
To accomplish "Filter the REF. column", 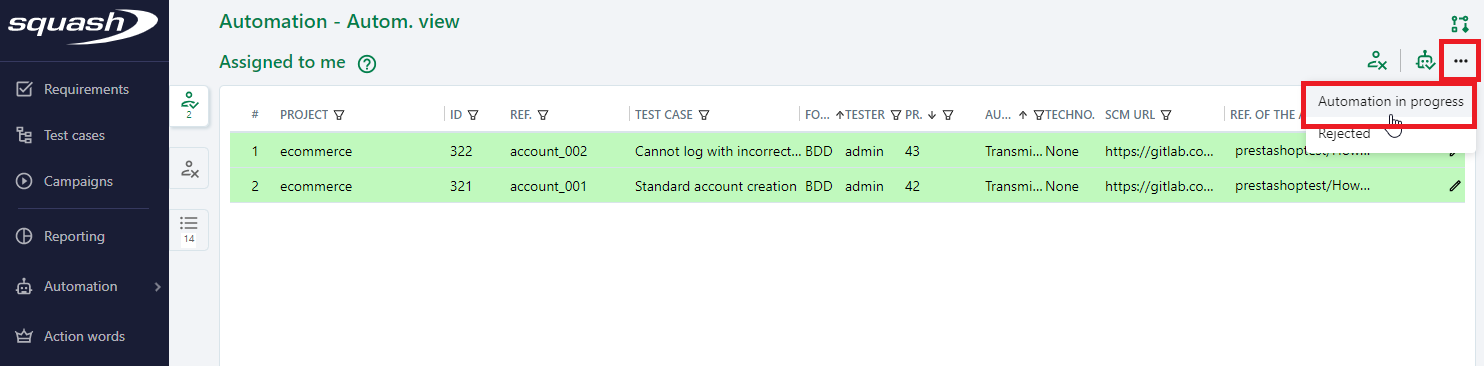I will click(543, 115).
